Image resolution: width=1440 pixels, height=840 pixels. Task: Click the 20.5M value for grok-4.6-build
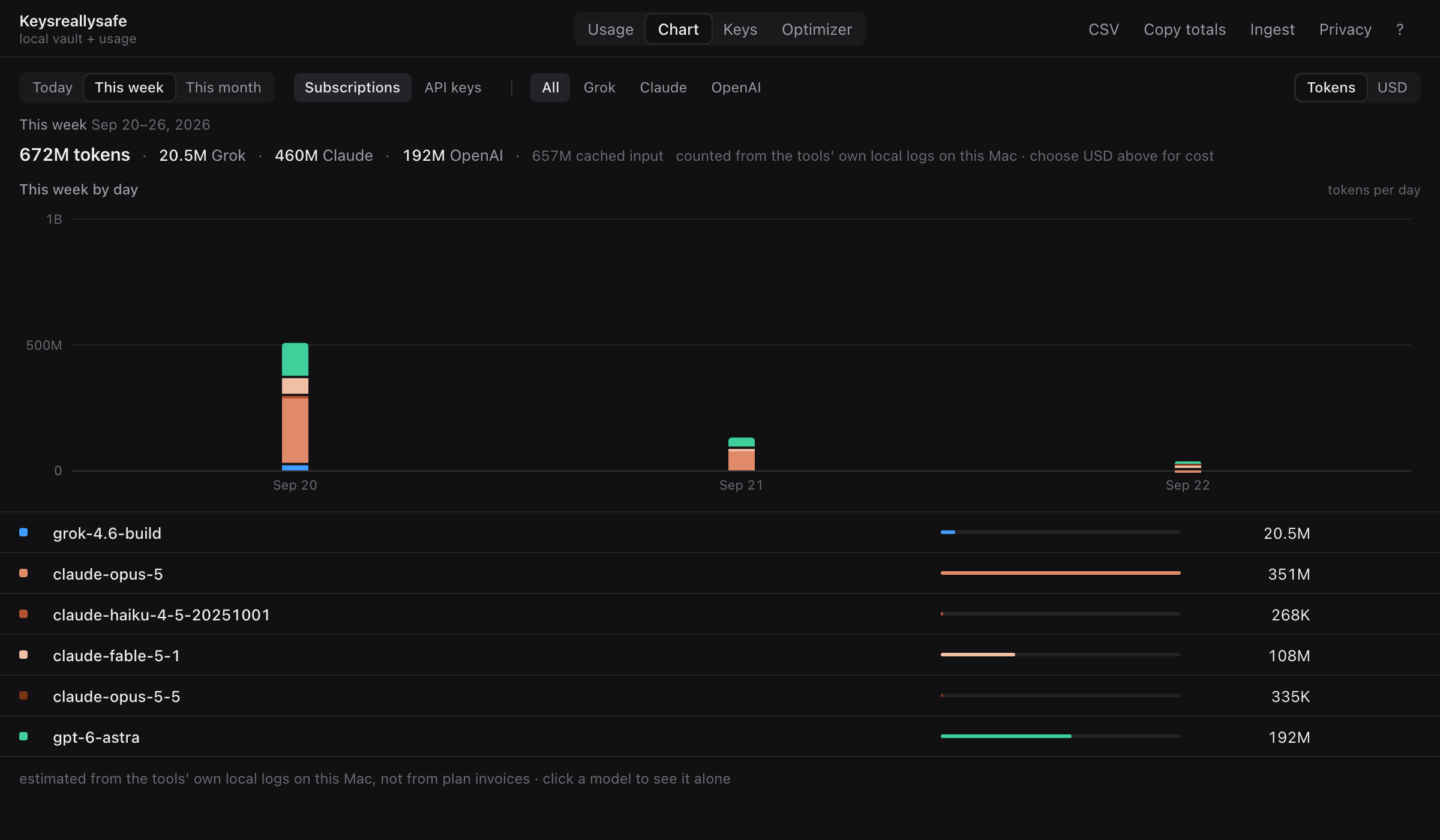click(x=1286, y=533)
